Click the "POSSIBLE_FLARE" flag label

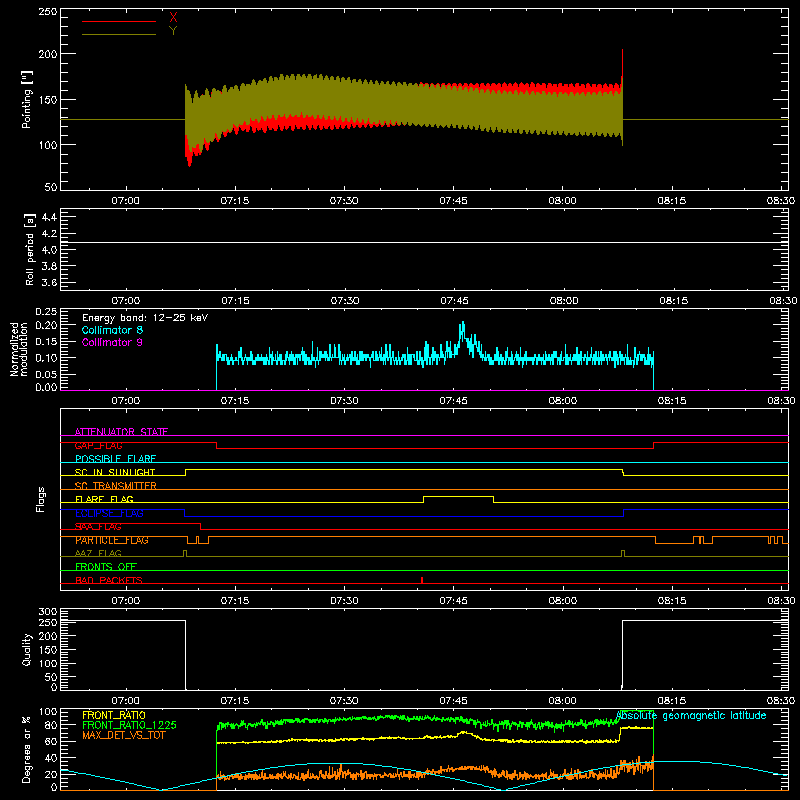(115, 459)
